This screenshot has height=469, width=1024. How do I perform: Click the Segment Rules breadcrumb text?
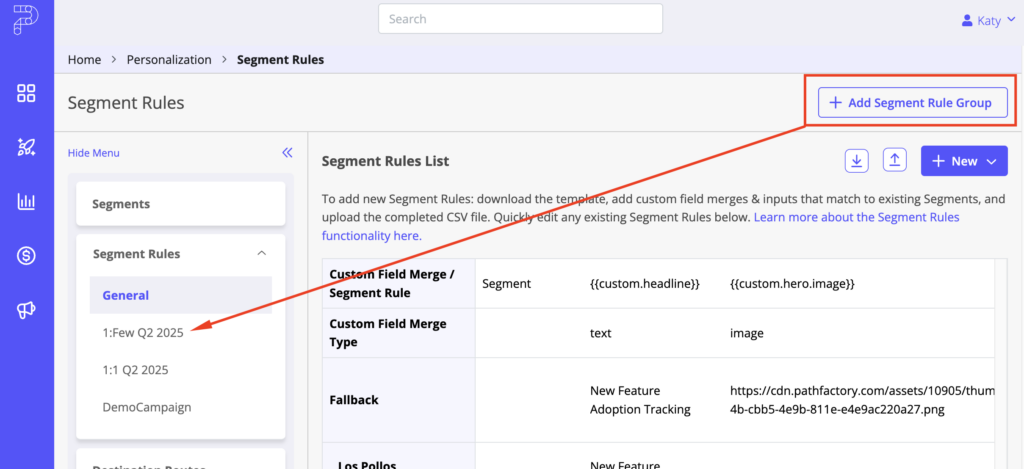point(280,59)
